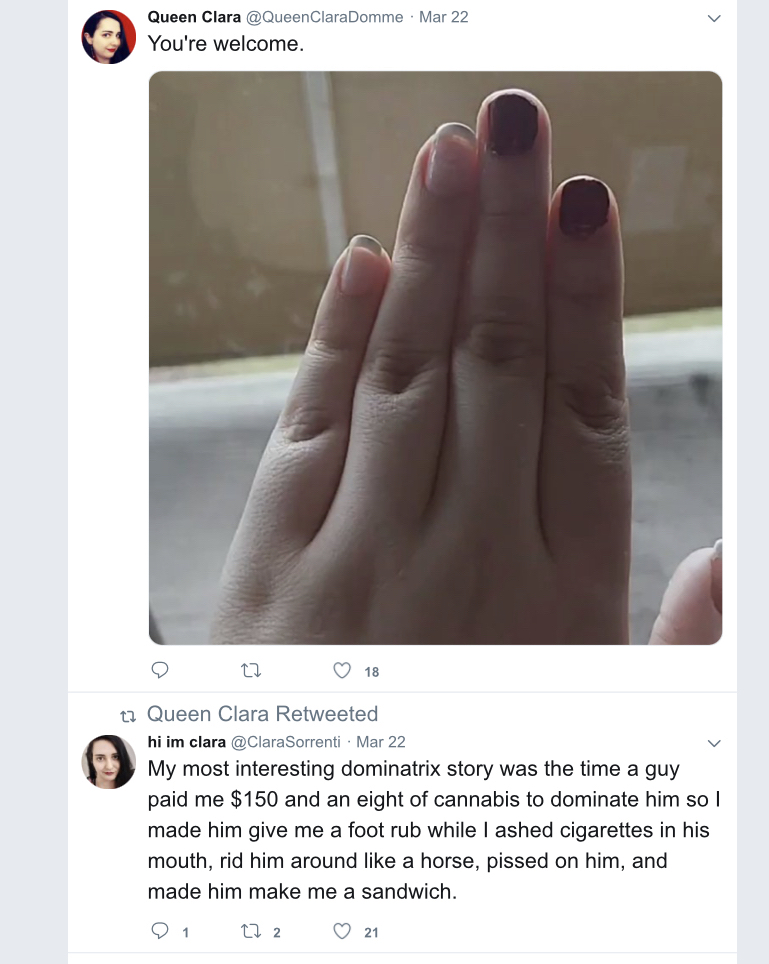769x964 pixels.
Task: View the hand photo in full size
Action: coord(435,358)
